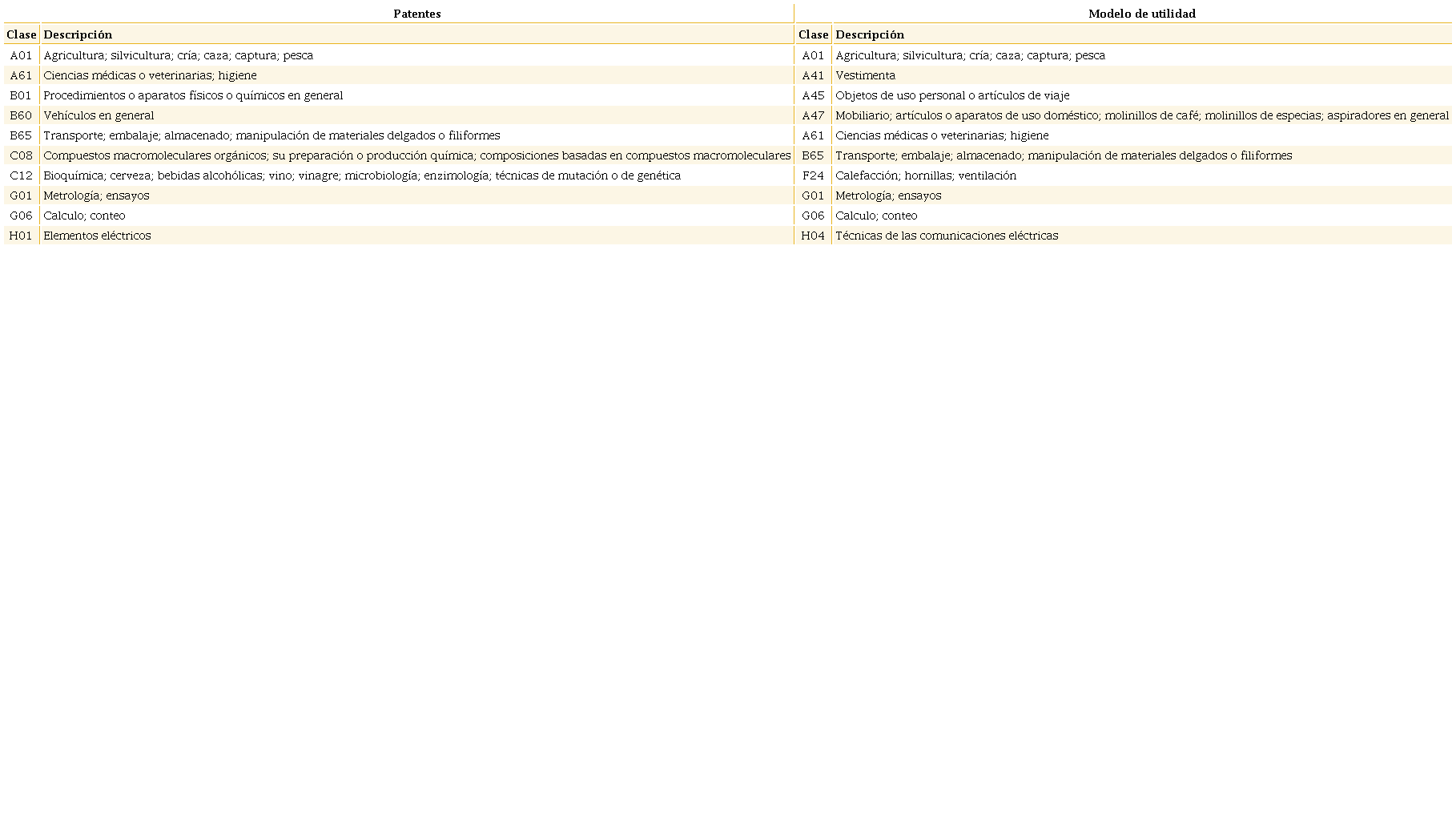The image size is (1456, 834).
Task: Select the Vestimenta description cell
Action: (x=865, y=75)
